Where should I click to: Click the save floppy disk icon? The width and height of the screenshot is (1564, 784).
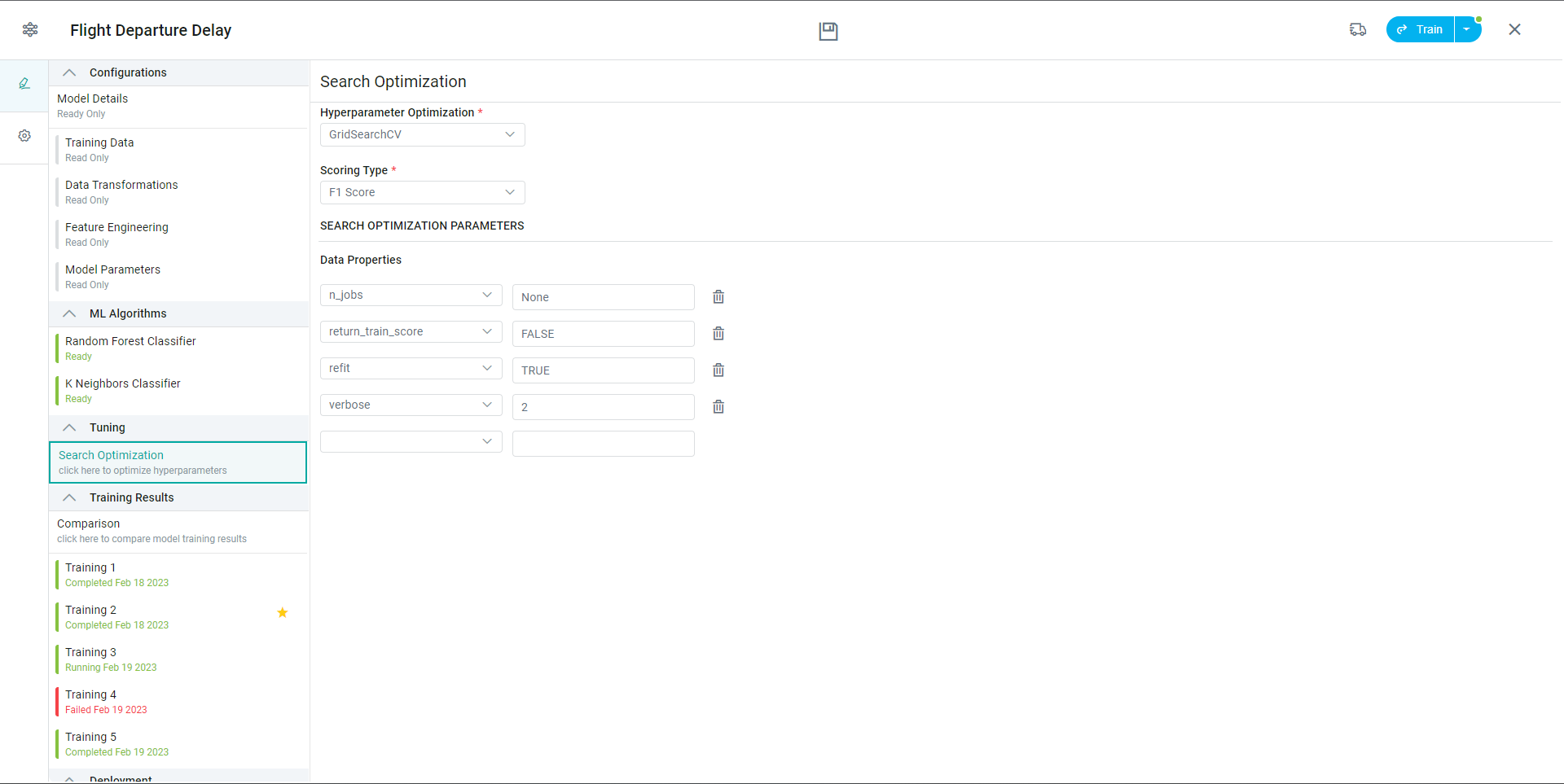click(828, 31)
